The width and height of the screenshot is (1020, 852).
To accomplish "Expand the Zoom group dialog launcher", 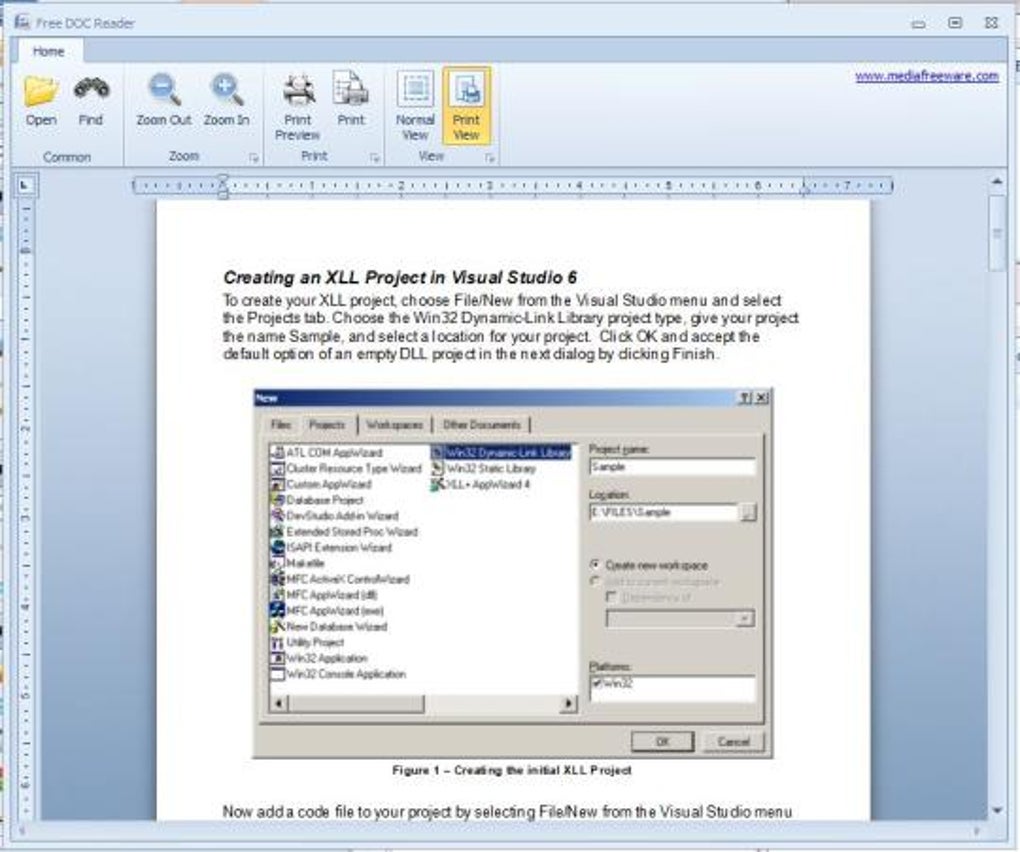I will coord(254,157).
